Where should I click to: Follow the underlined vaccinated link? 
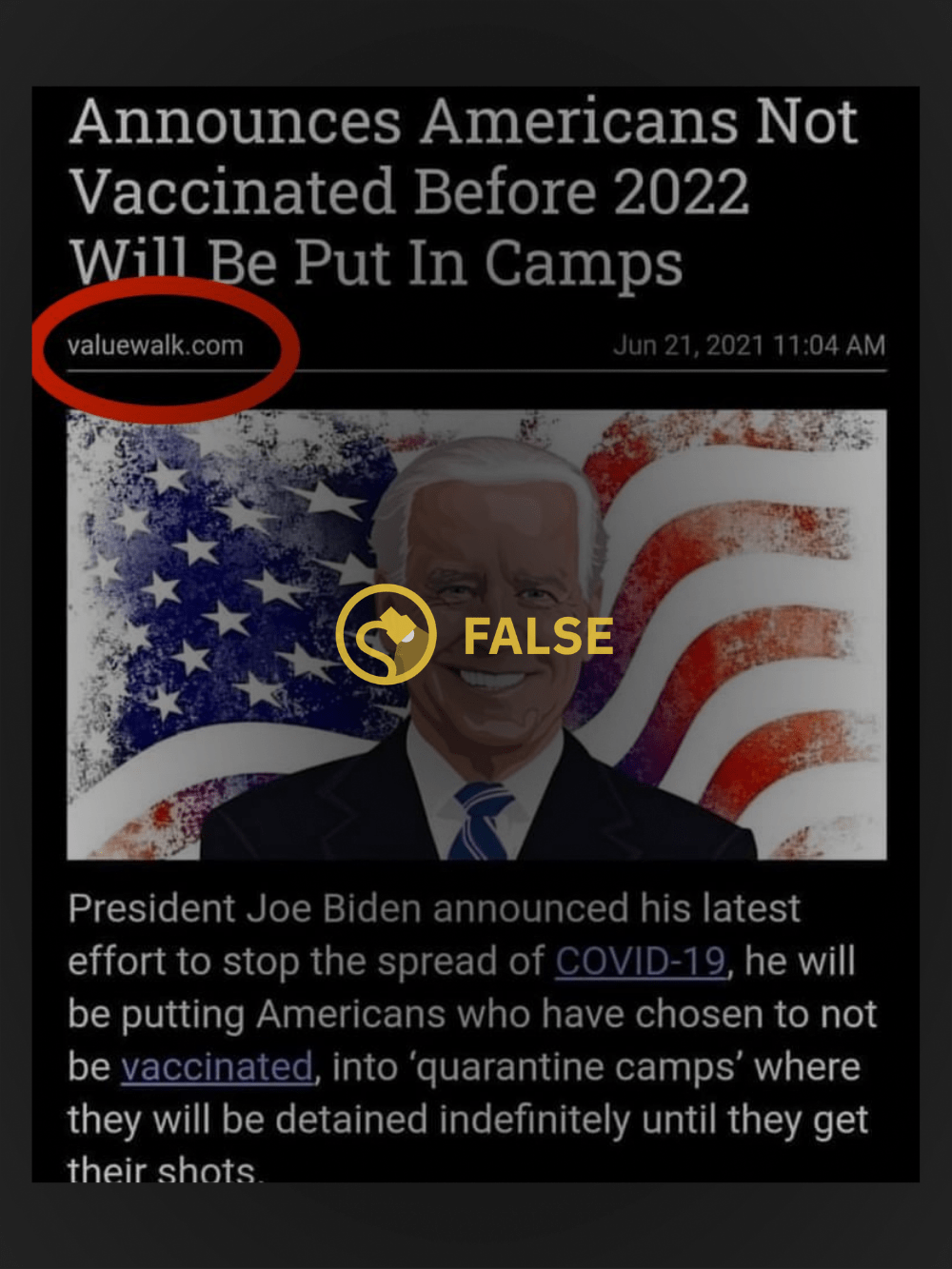217,1066
